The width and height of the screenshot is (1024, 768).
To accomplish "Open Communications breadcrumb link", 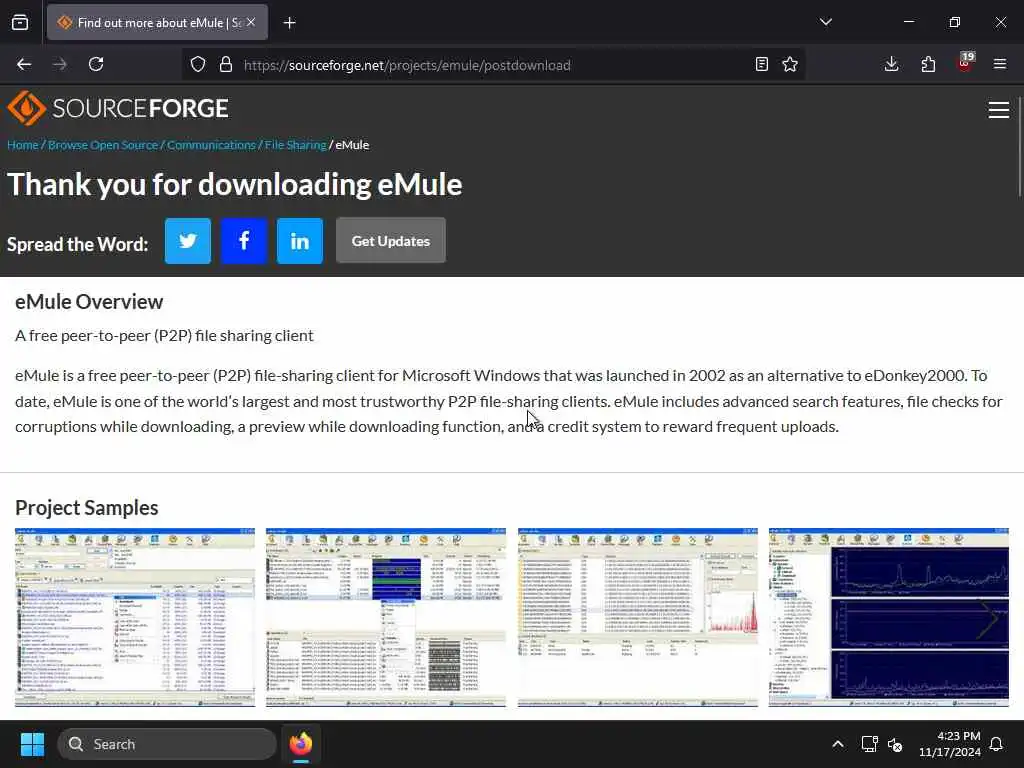I will pos(212,145).
